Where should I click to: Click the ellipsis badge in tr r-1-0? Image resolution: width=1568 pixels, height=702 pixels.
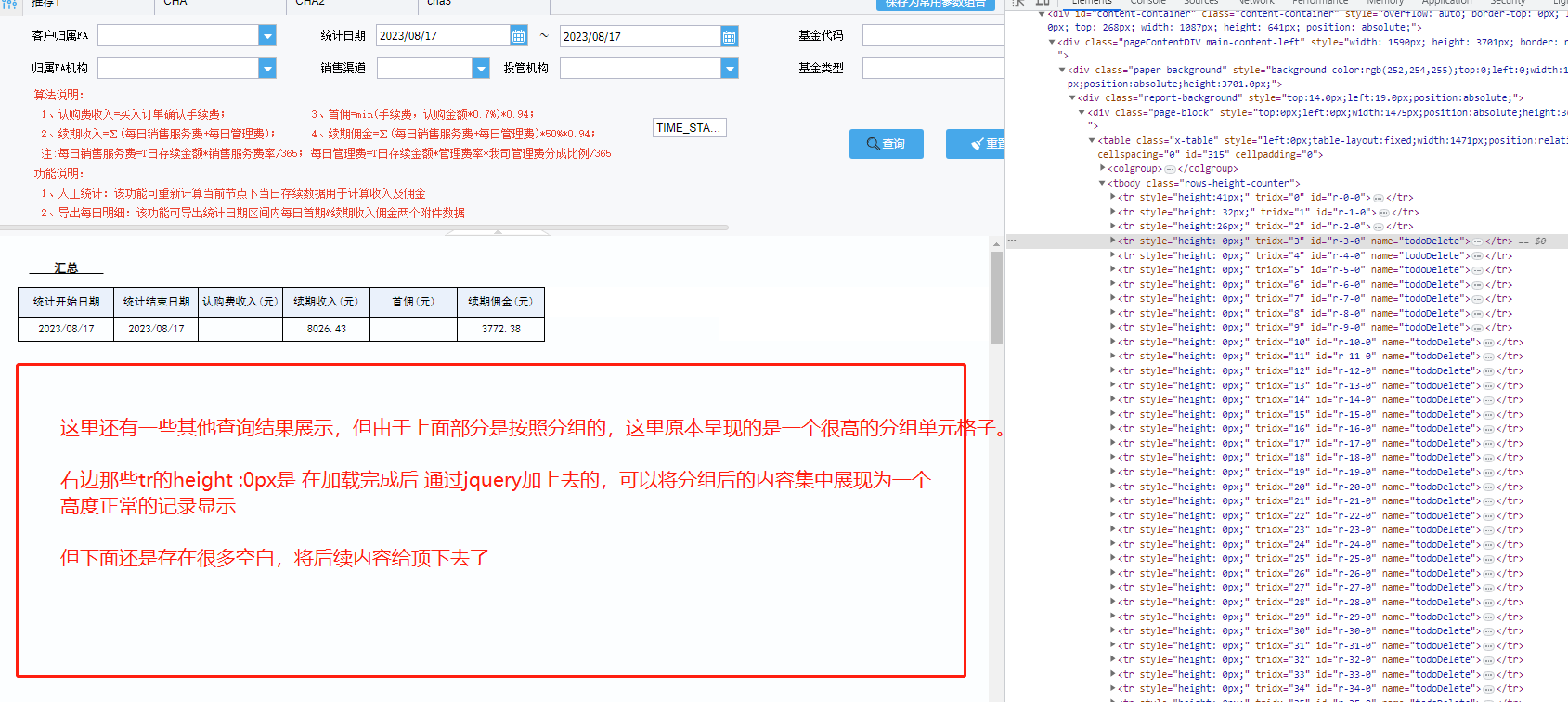[x=1384, y=213]
